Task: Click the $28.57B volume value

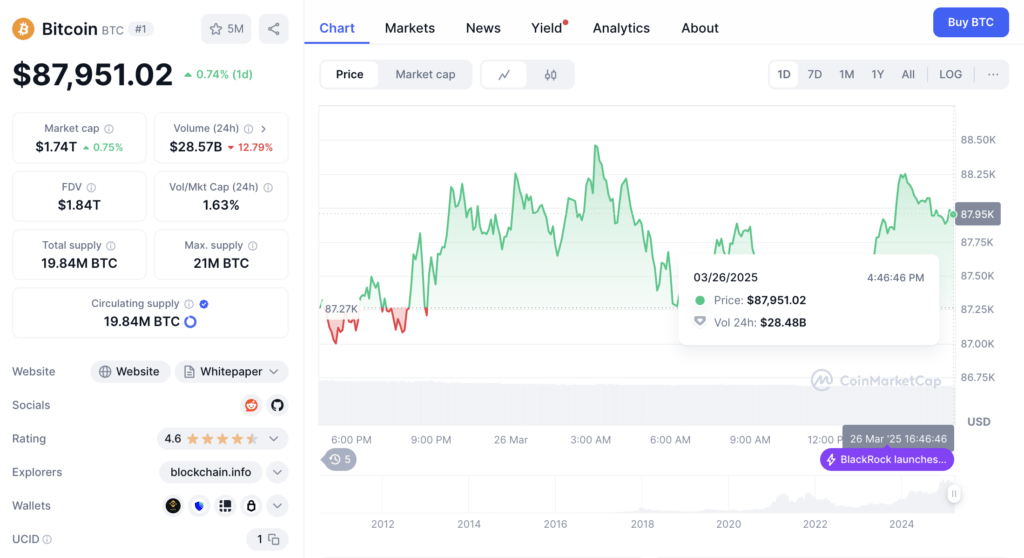Action: coord(196,147)
